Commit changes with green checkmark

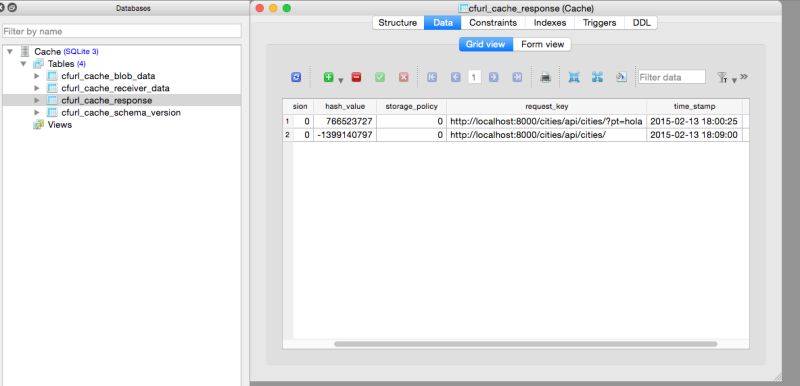click(x=380, y=77)
